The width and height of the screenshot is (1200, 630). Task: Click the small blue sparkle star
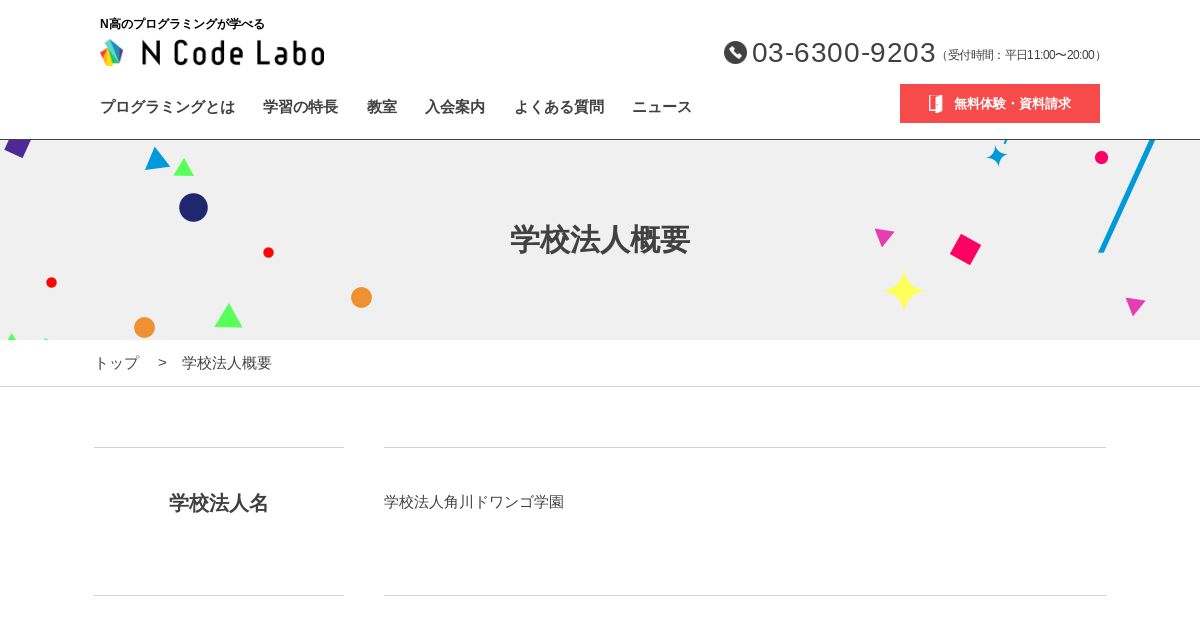996,156
